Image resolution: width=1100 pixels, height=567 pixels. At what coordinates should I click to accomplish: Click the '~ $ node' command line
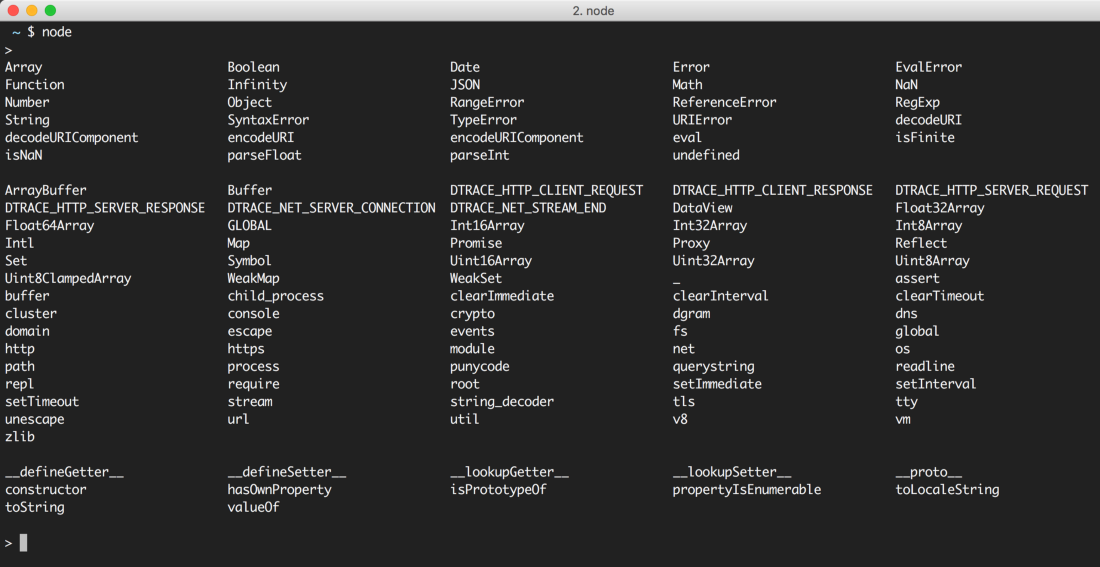42,32
